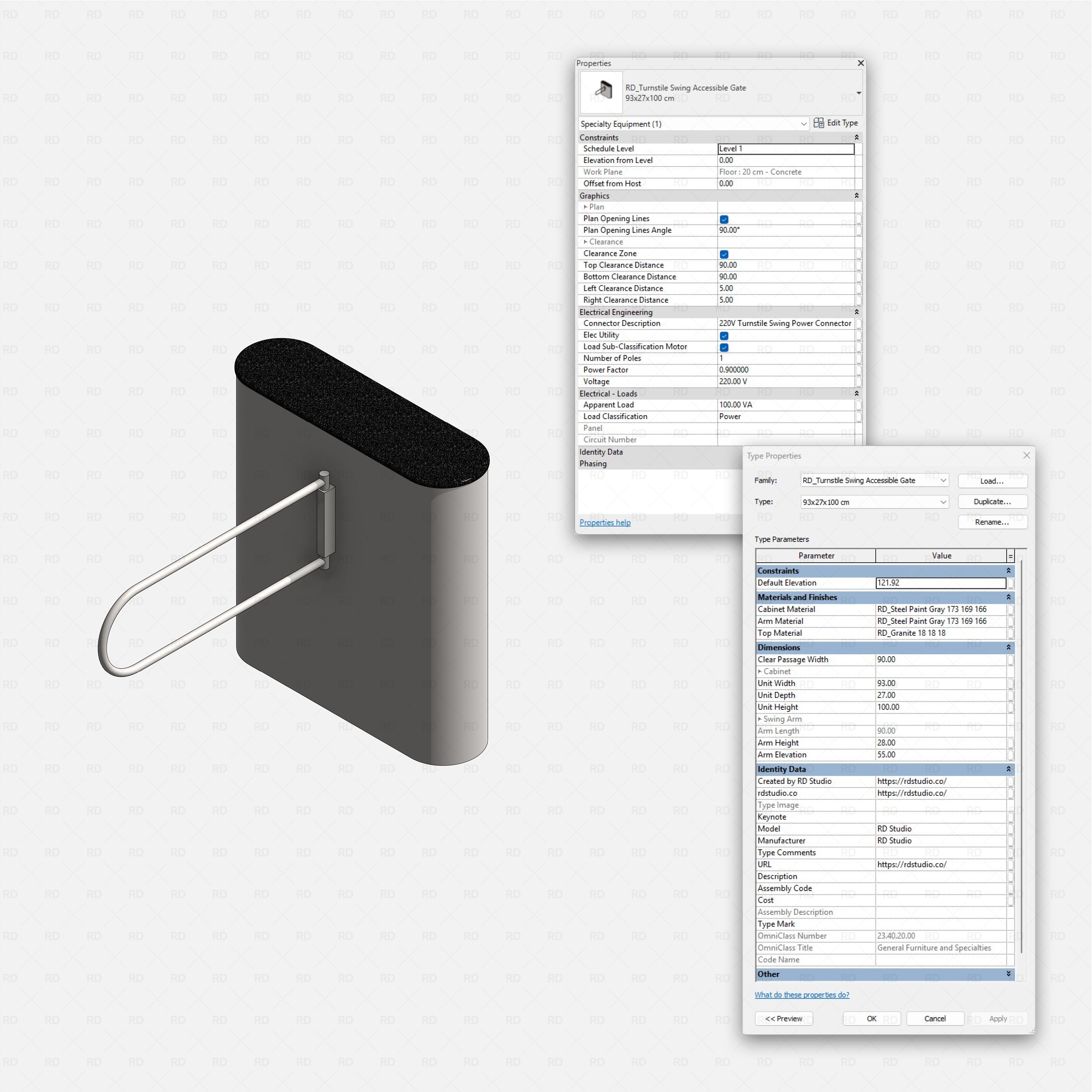
Task: Expand the Clearance group row in Graphics
Action: click(x=586, y=242)
